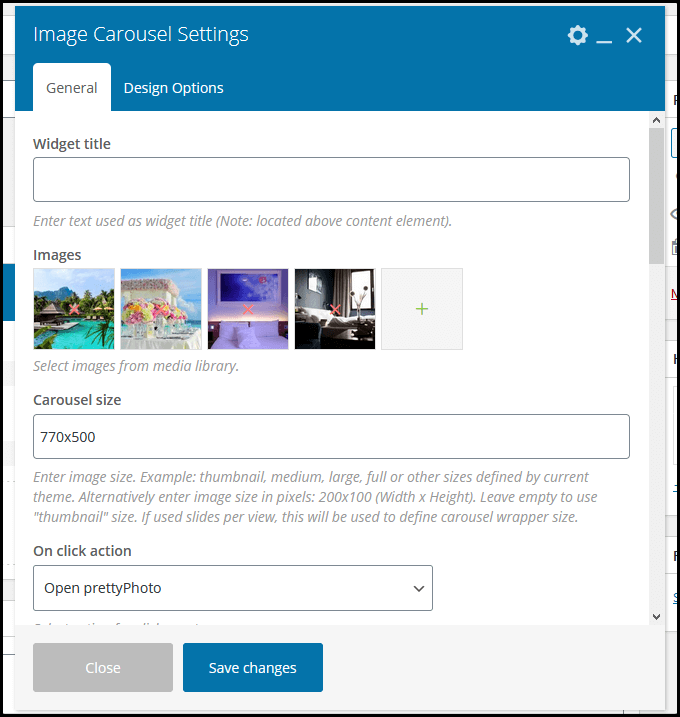Minimize the Image Carousel Settings panel

point(604,36)
